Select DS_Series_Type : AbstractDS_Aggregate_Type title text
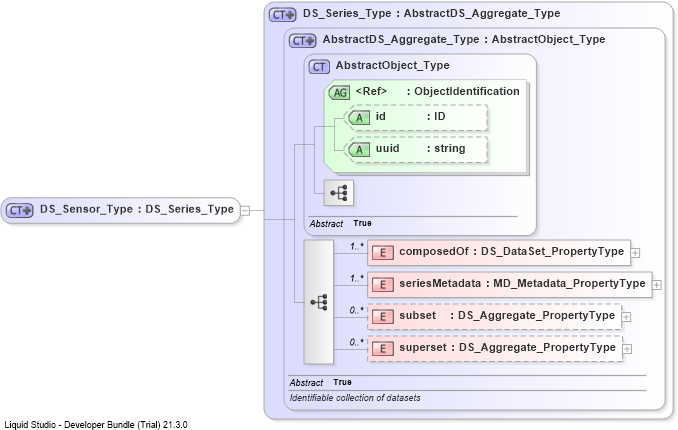Screen dimensions: 678x430 click(431, 13)
